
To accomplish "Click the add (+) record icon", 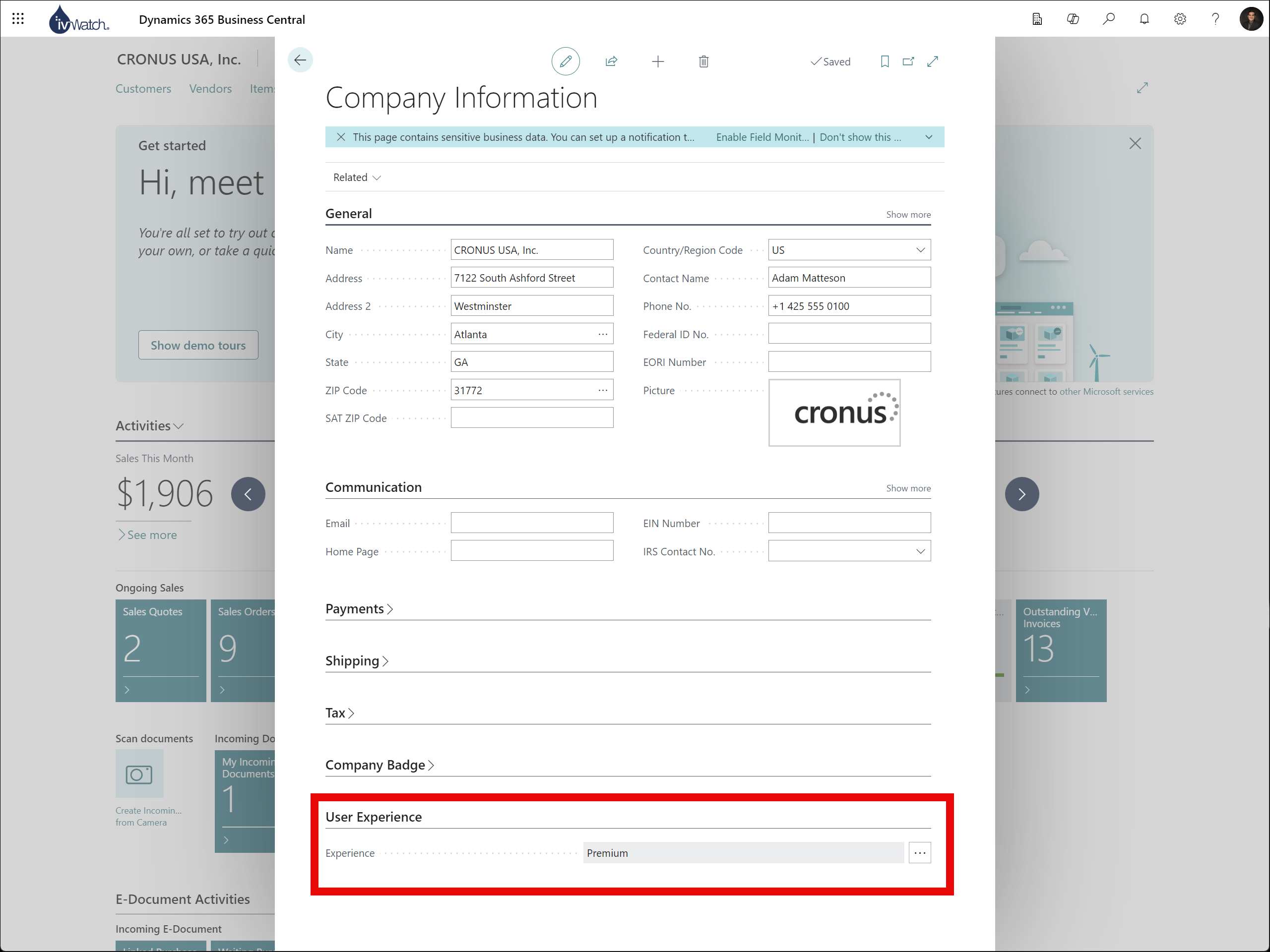I will click(658, 61).
